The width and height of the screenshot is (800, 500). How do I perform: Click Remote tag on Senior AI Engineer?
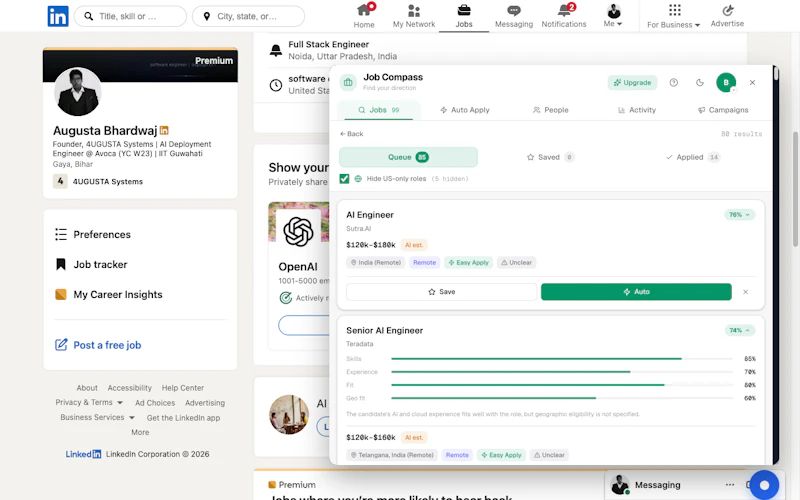[457, 455]
